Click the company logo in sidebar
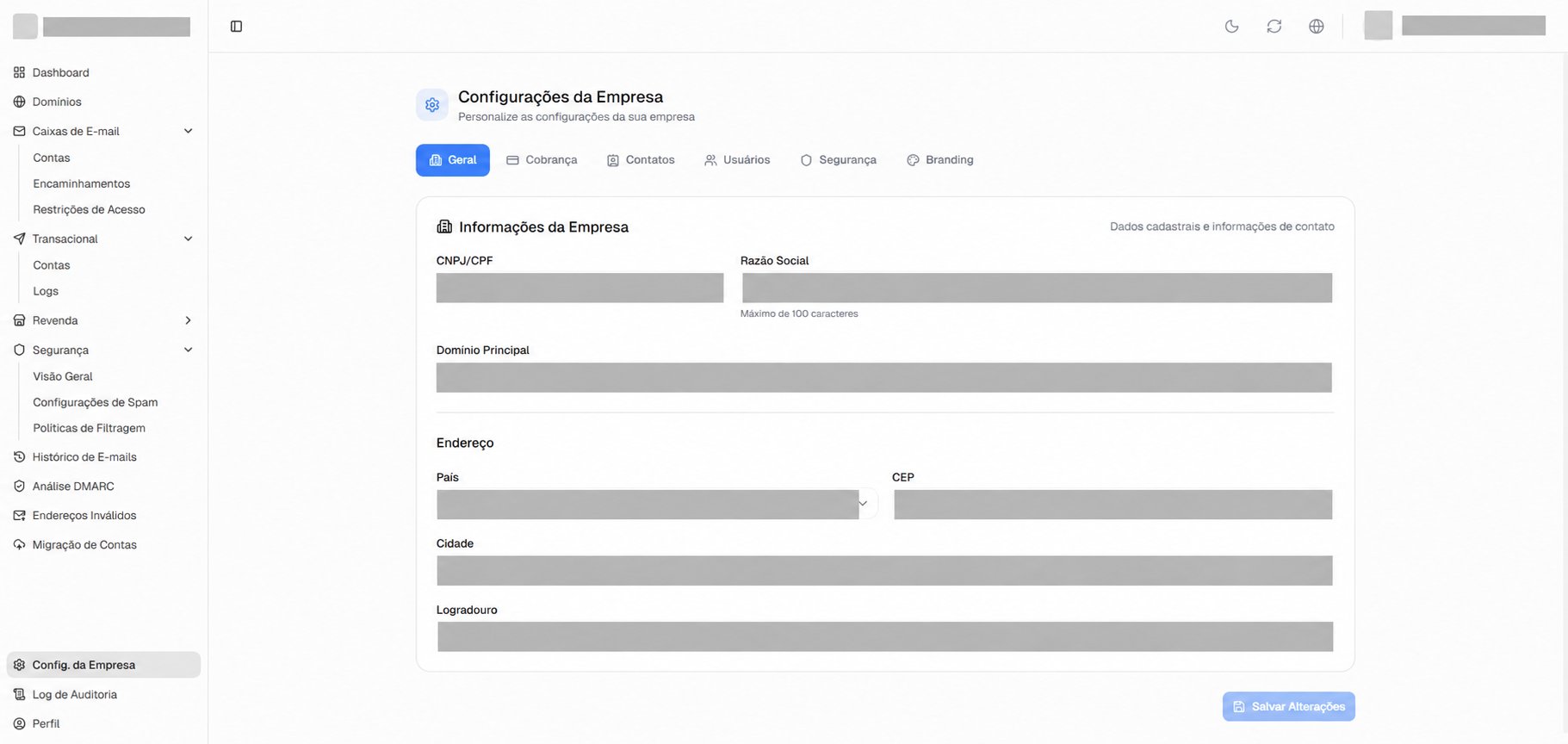Viewport: 1568px width, 744px height. (x=25, y=26)
